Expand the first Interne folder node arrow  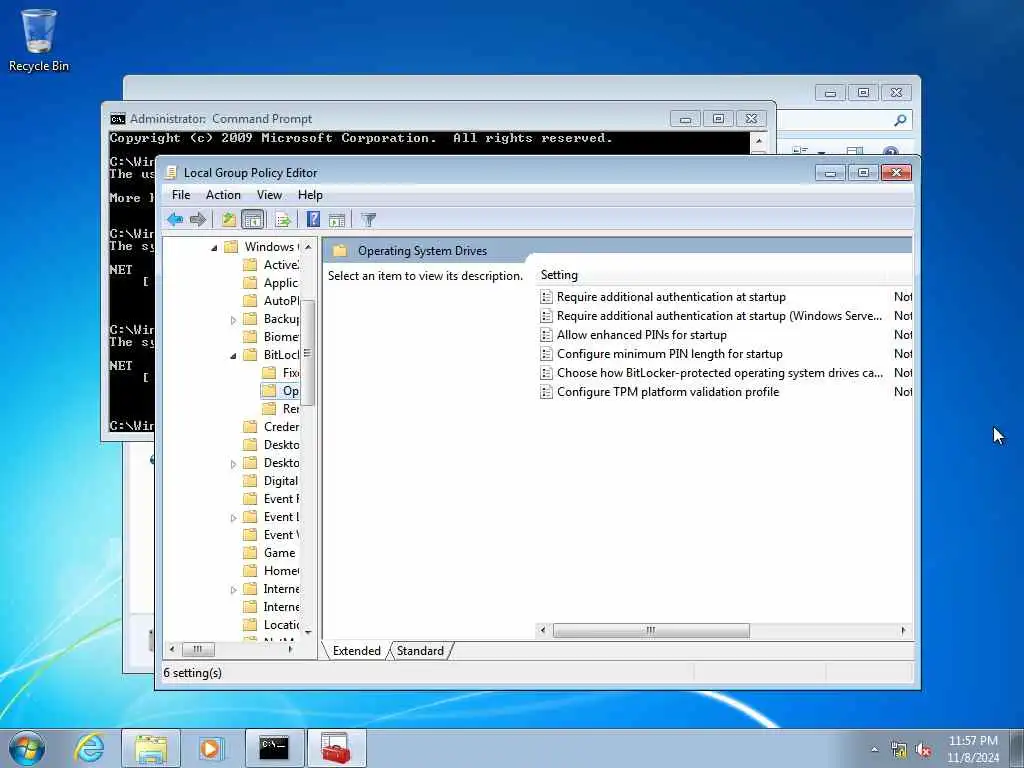[x=233, y=590]
